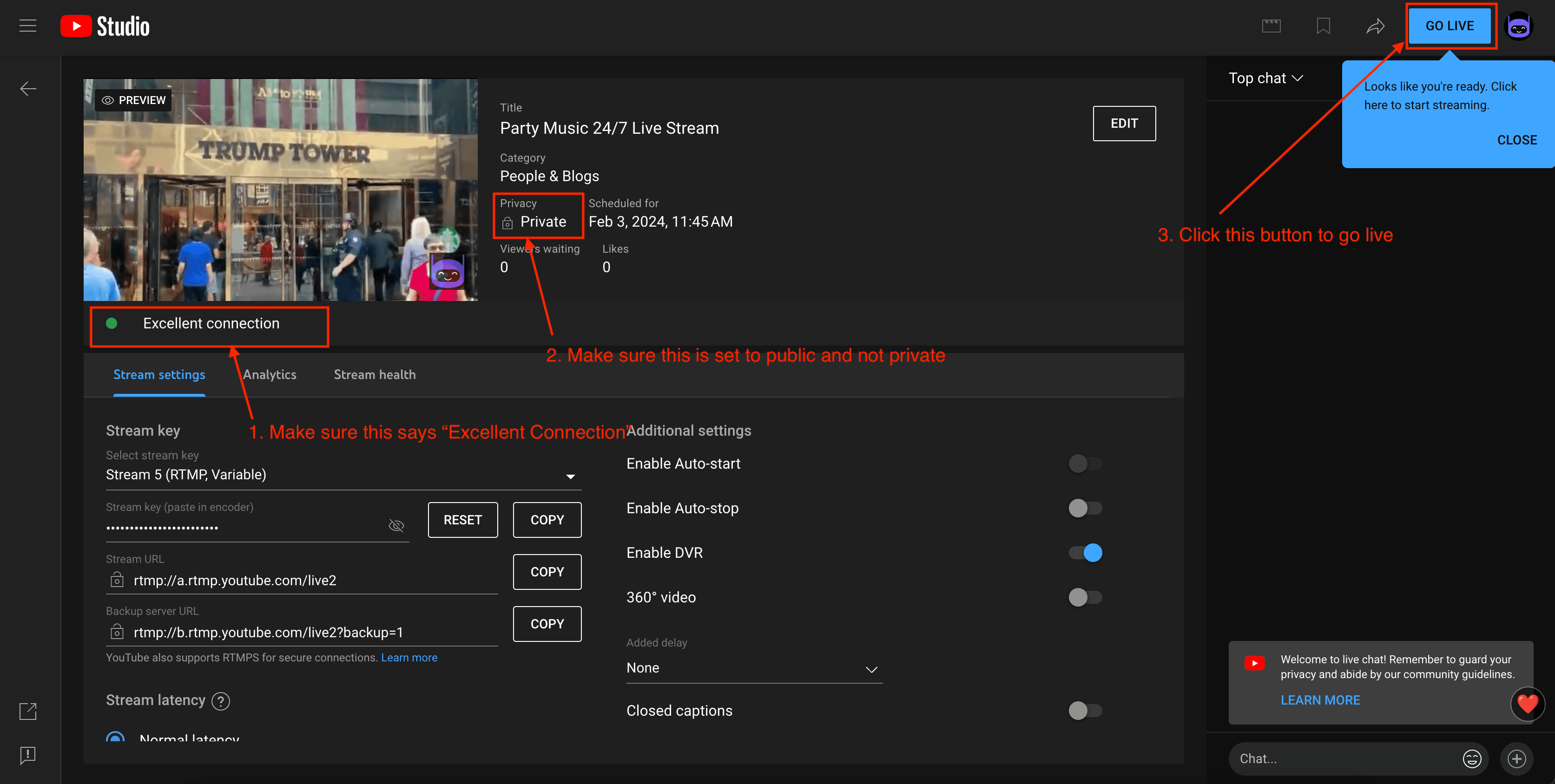Image resolution: width=1555 pixels, height=784 pixels.
Task: Click the stream preview thumbnail
Action: [281, 190]
